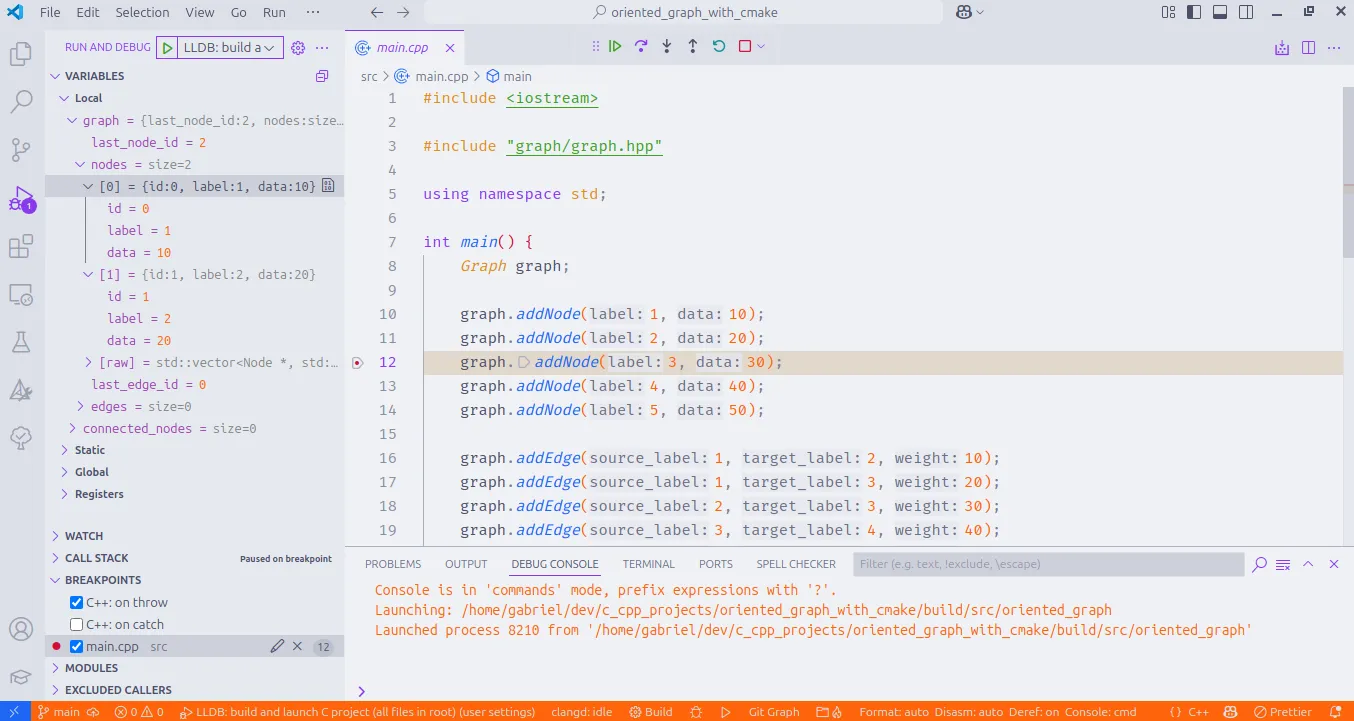1354x721 pixels.
Task: Collapse all variables icon
Action: pos(322,76)
